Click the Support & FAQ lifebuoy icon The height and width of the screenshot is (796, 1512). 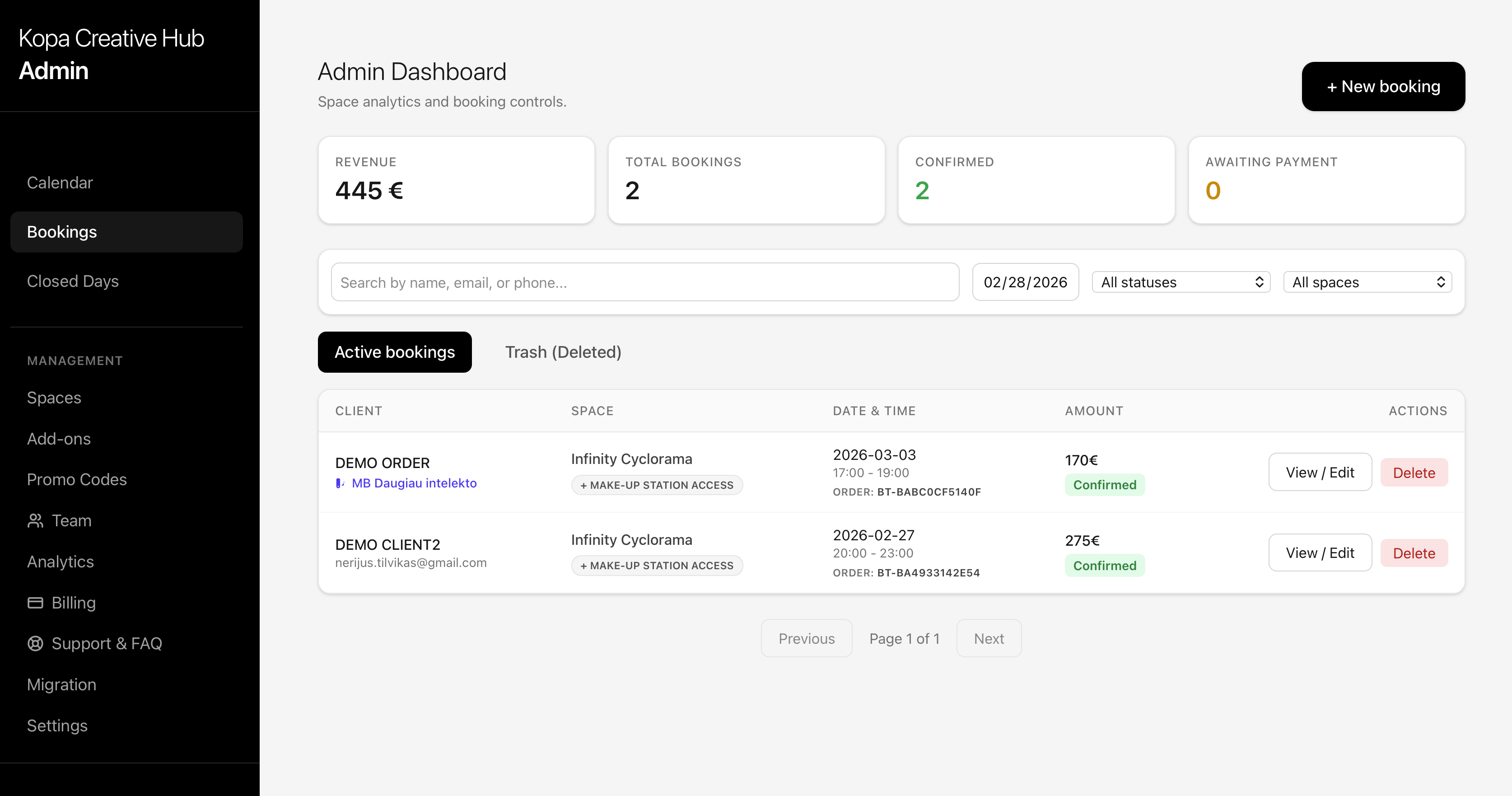[35, 643]
